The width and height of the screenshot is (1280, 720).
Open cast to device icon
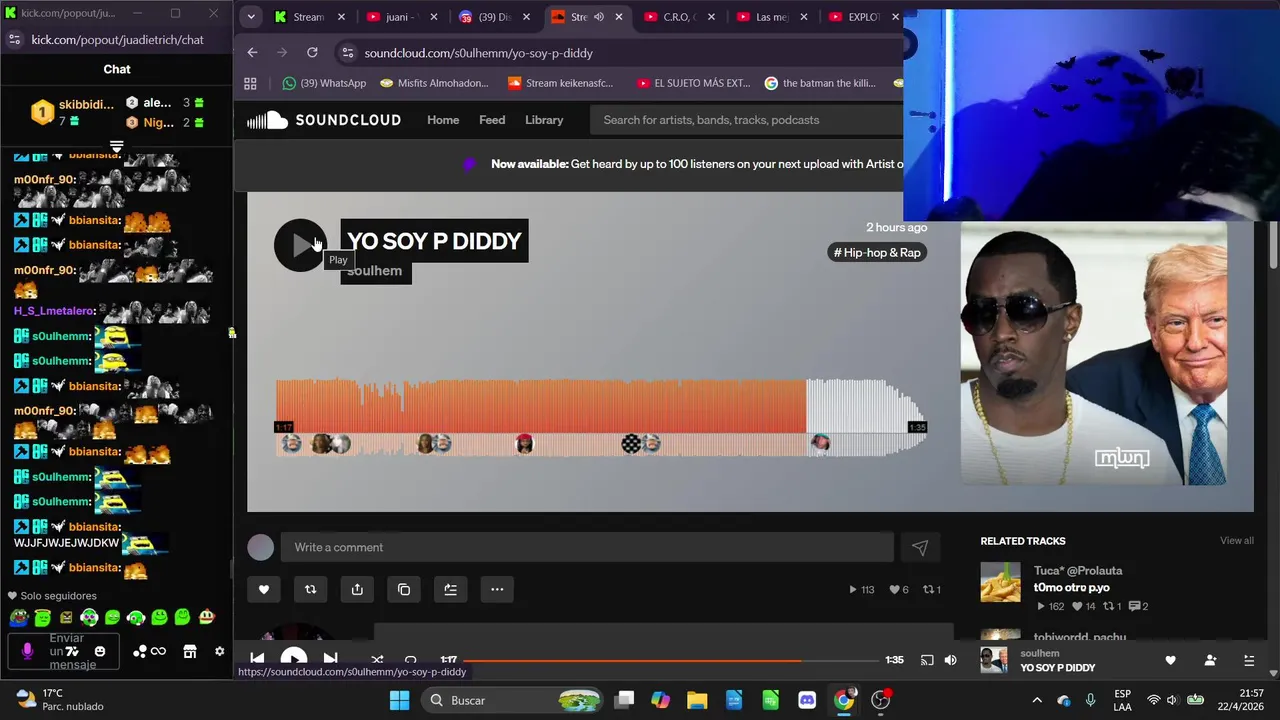[927, 660]
